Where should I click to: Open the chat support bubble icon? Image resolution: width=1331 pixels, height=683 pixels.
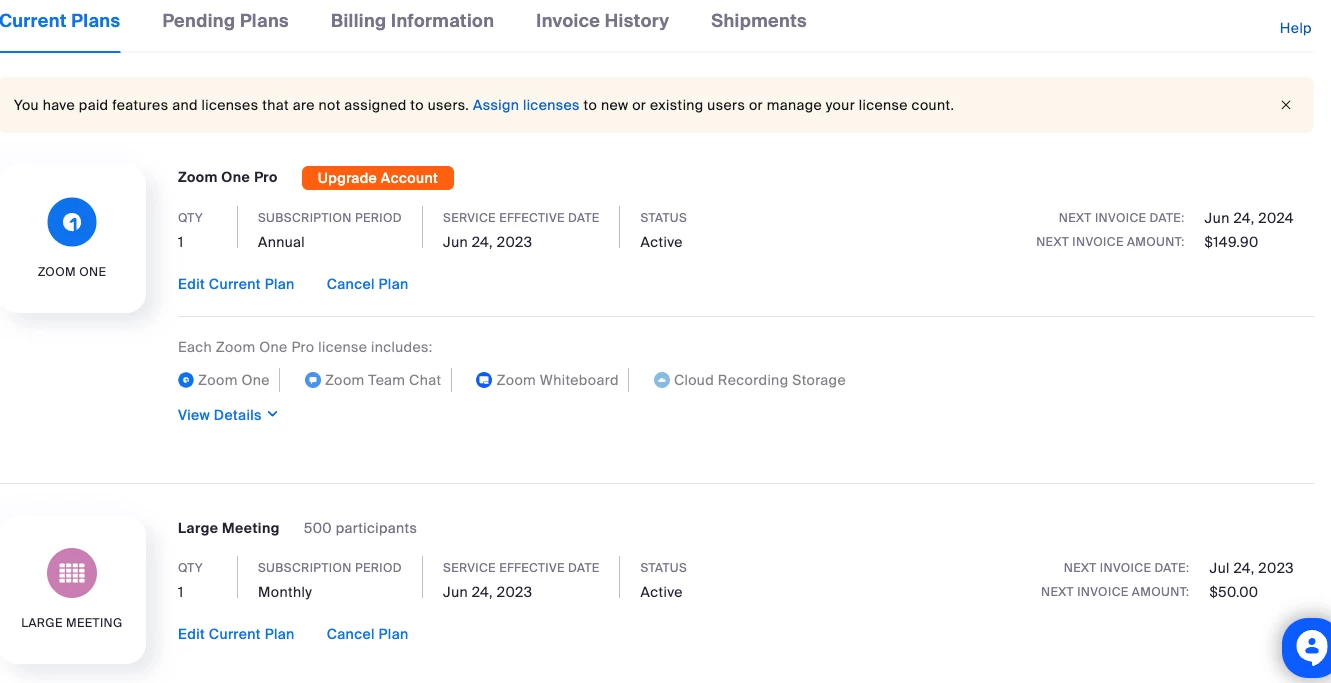[1310, 648]
